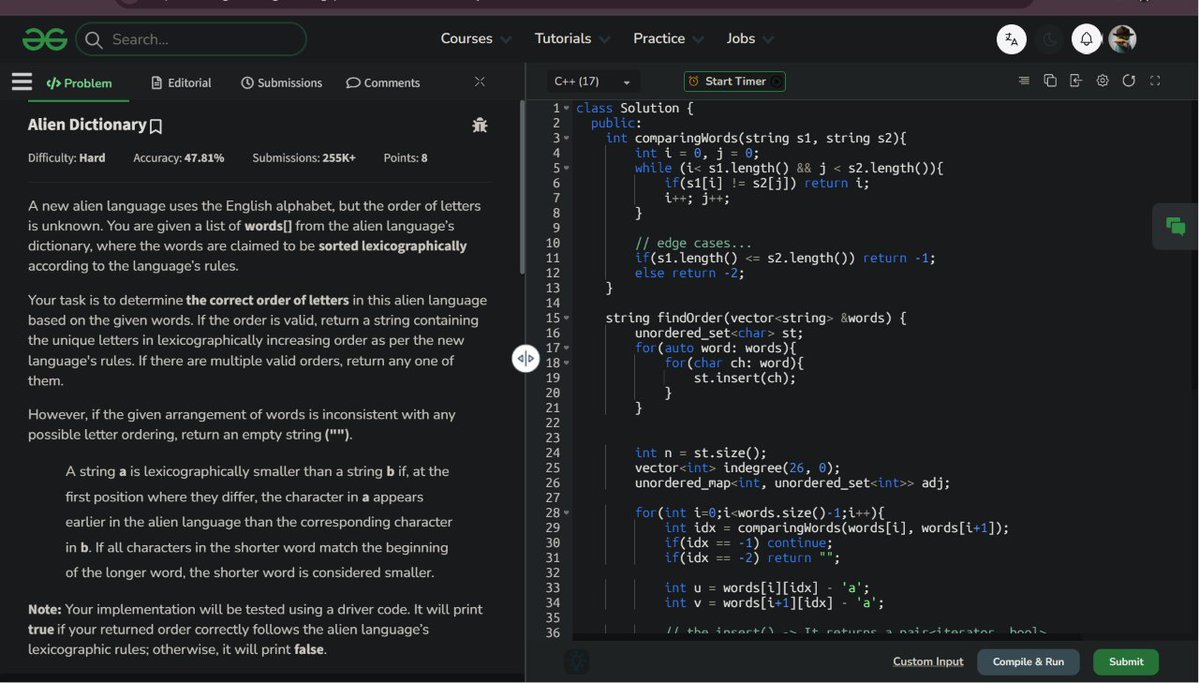Collapse code fold at line 1
This screenshot has height=683, width=1199.
[x=567, y=109]
